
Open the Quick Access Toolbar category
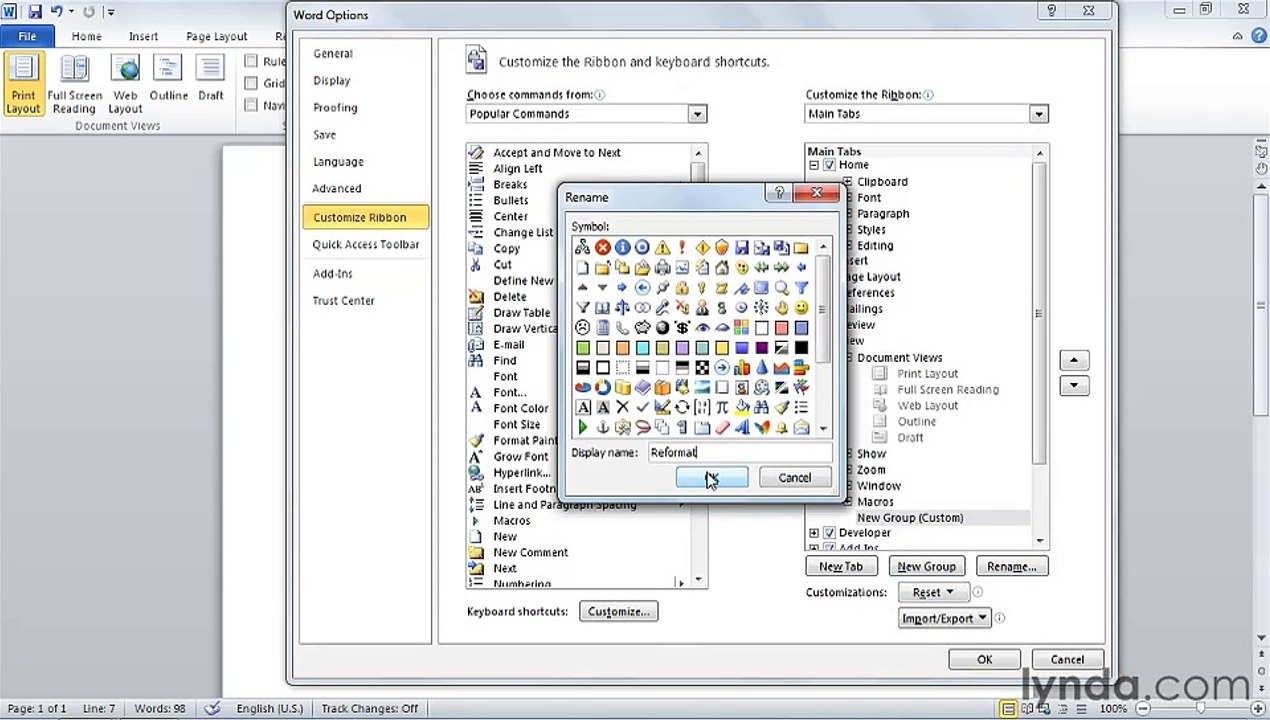pos(366,244)
